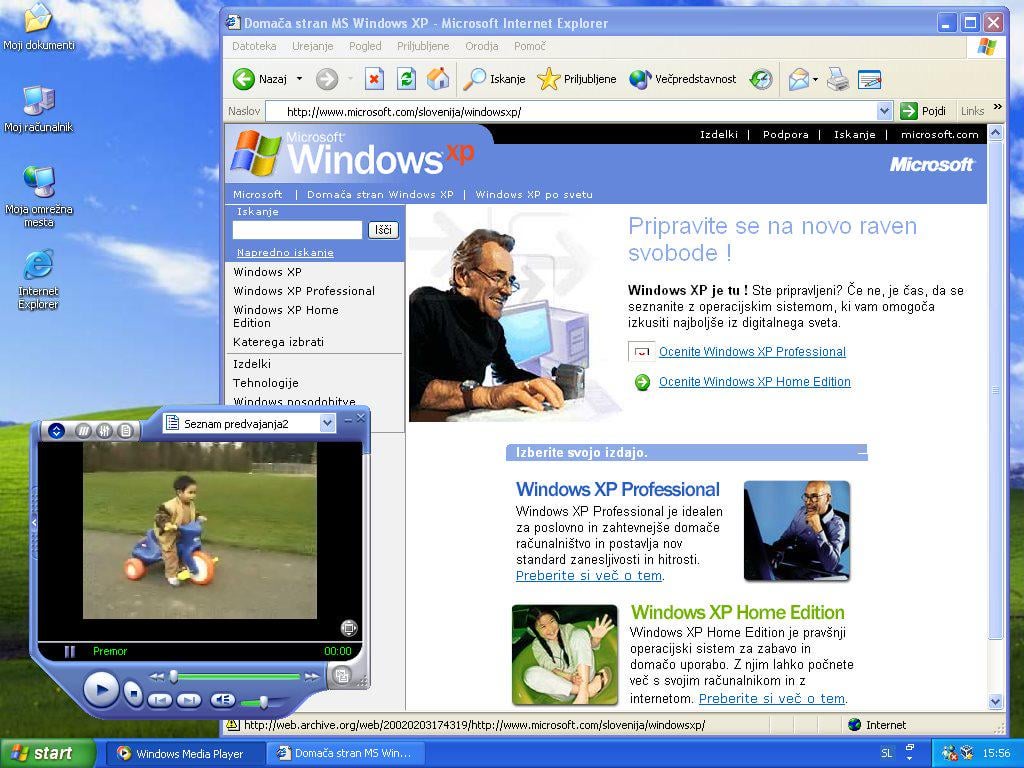Collapse the Izberite svojo izdajo section
The width and height of the screenshot is (1024, 768).
point(862,452)
